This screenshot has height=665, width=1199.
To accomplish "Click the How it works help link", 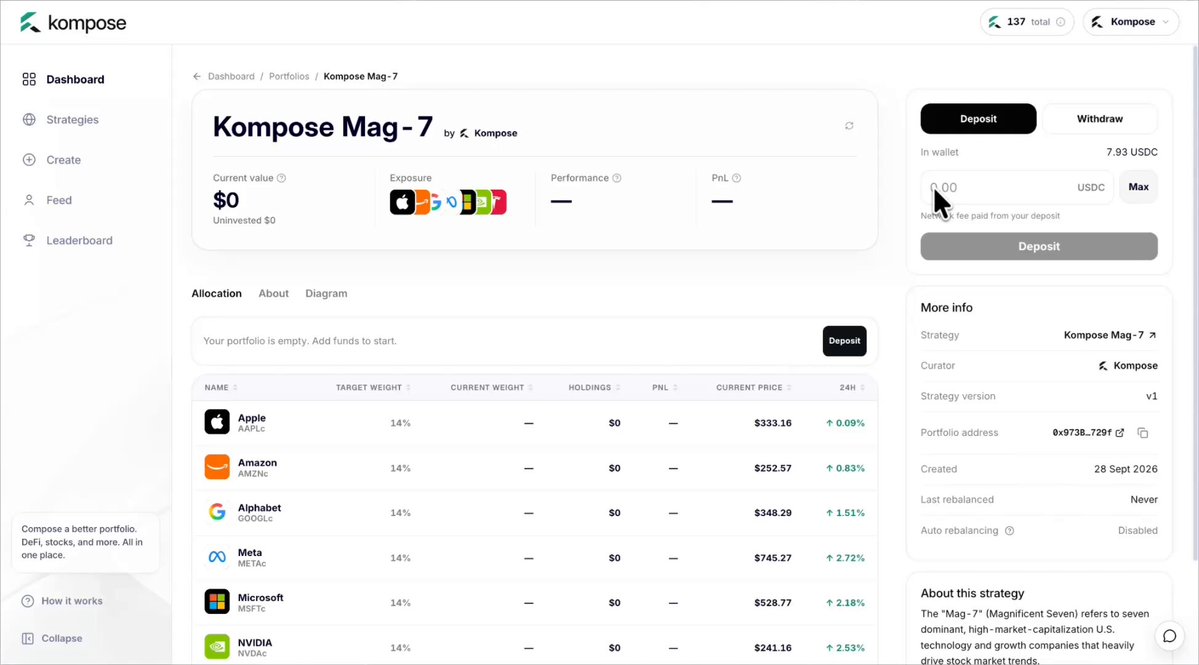I will (x=62, y=601).
